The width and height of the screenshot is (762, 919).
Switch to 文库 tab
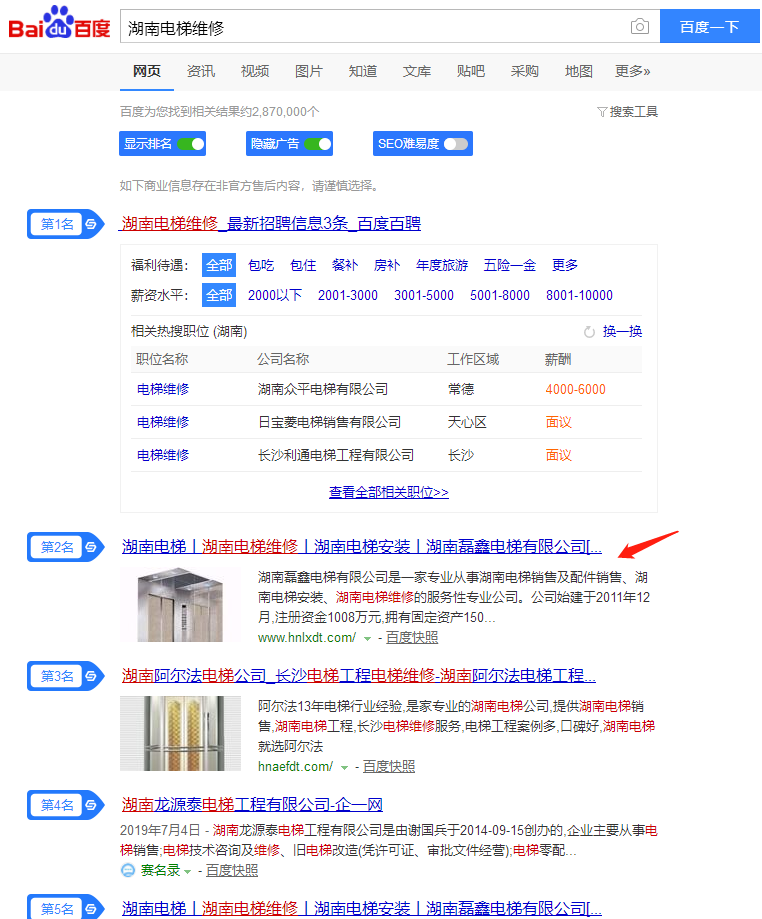click(417, 72)
